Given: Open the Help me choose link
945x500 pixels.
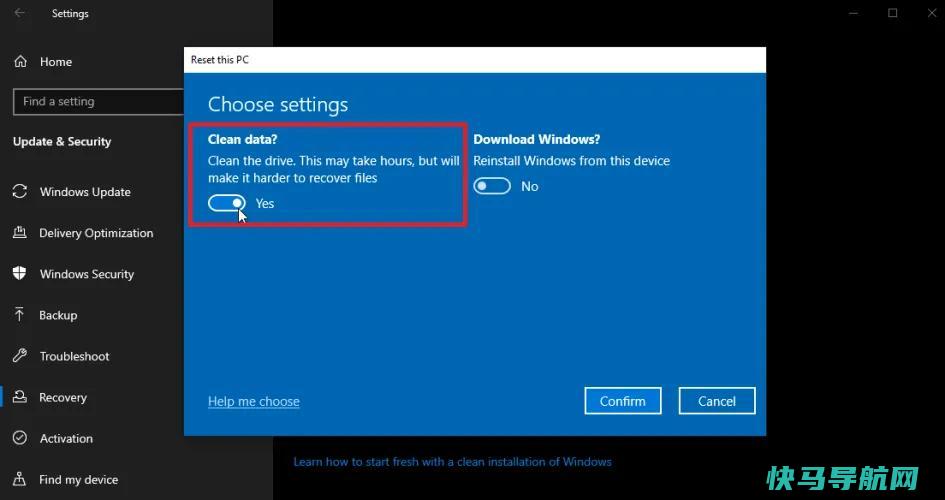Looking at the screenshot, I should tap(254, 401).
